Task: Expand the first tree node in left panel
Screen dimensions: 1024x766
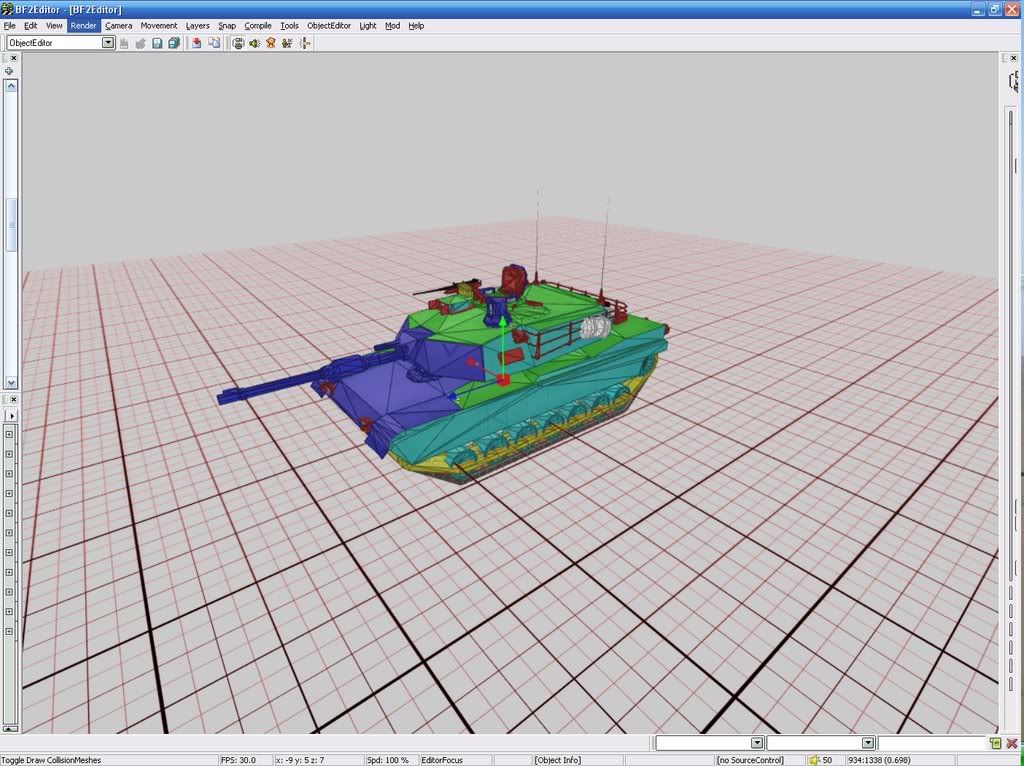Action: [x=9, y=434]
